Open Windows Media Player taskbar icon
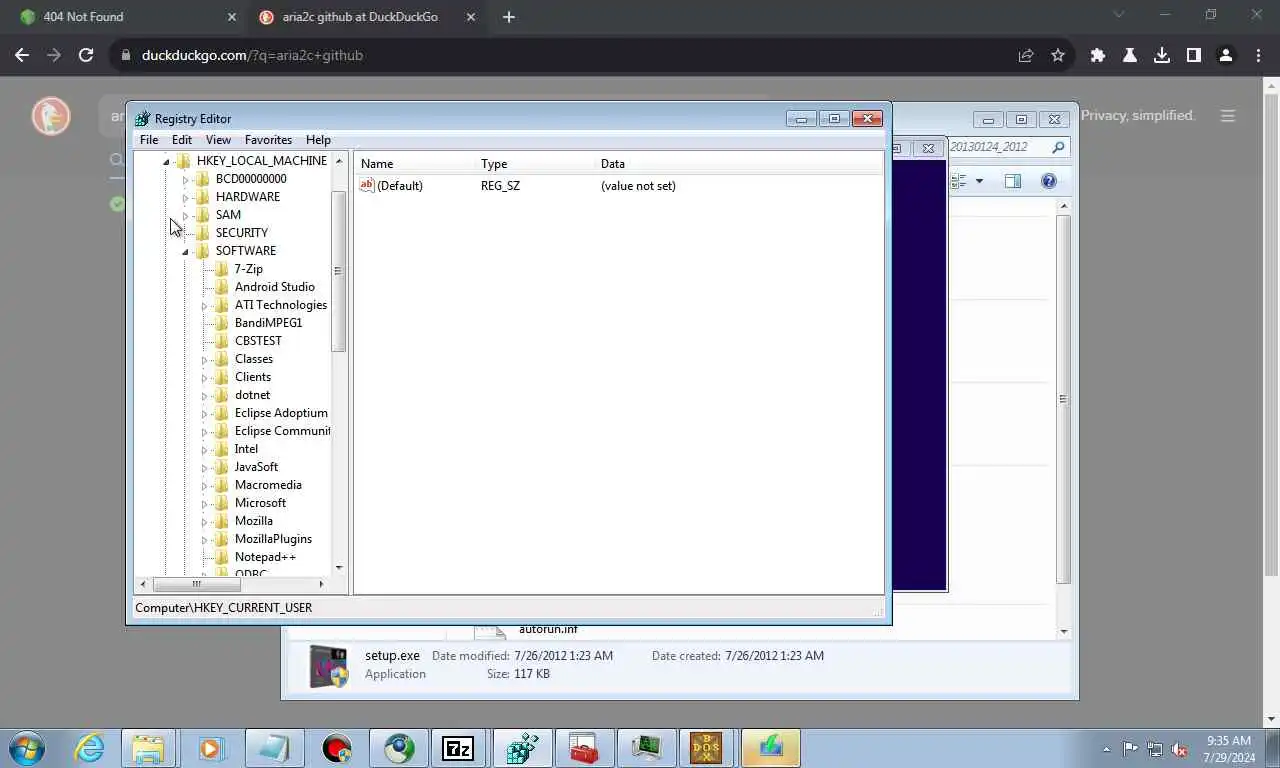This screenshot has width=1280, height=768. [x=210, y=748]
